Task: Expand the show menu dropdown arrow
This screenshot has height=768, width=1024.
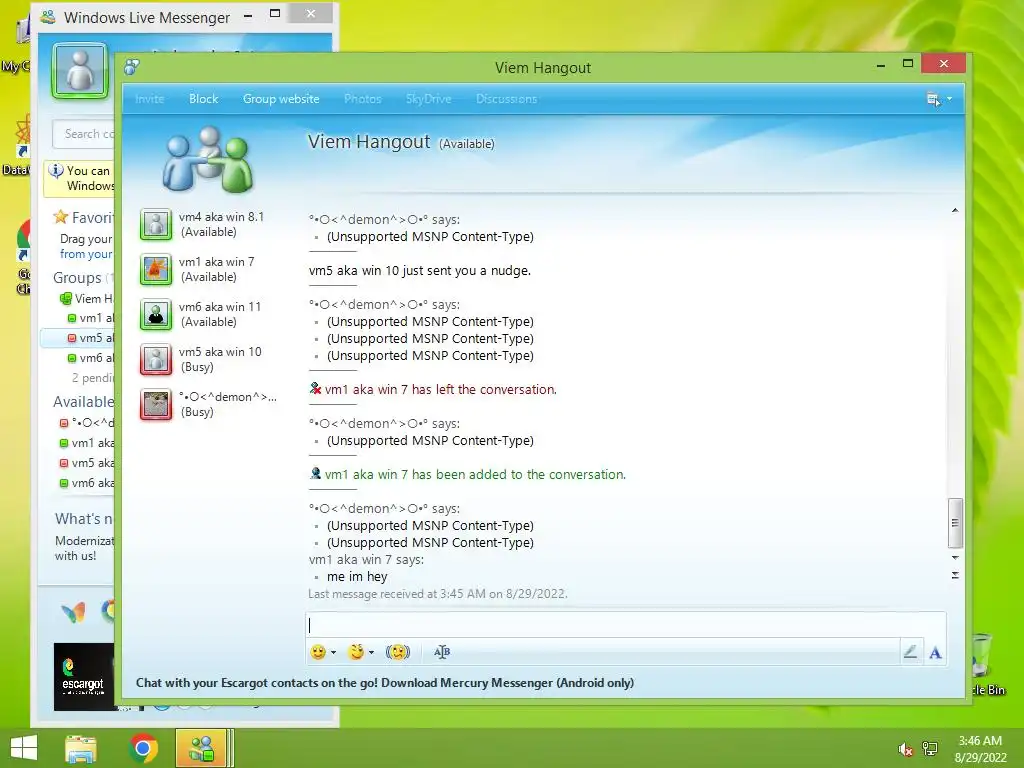Action: (x=950, y=99)
